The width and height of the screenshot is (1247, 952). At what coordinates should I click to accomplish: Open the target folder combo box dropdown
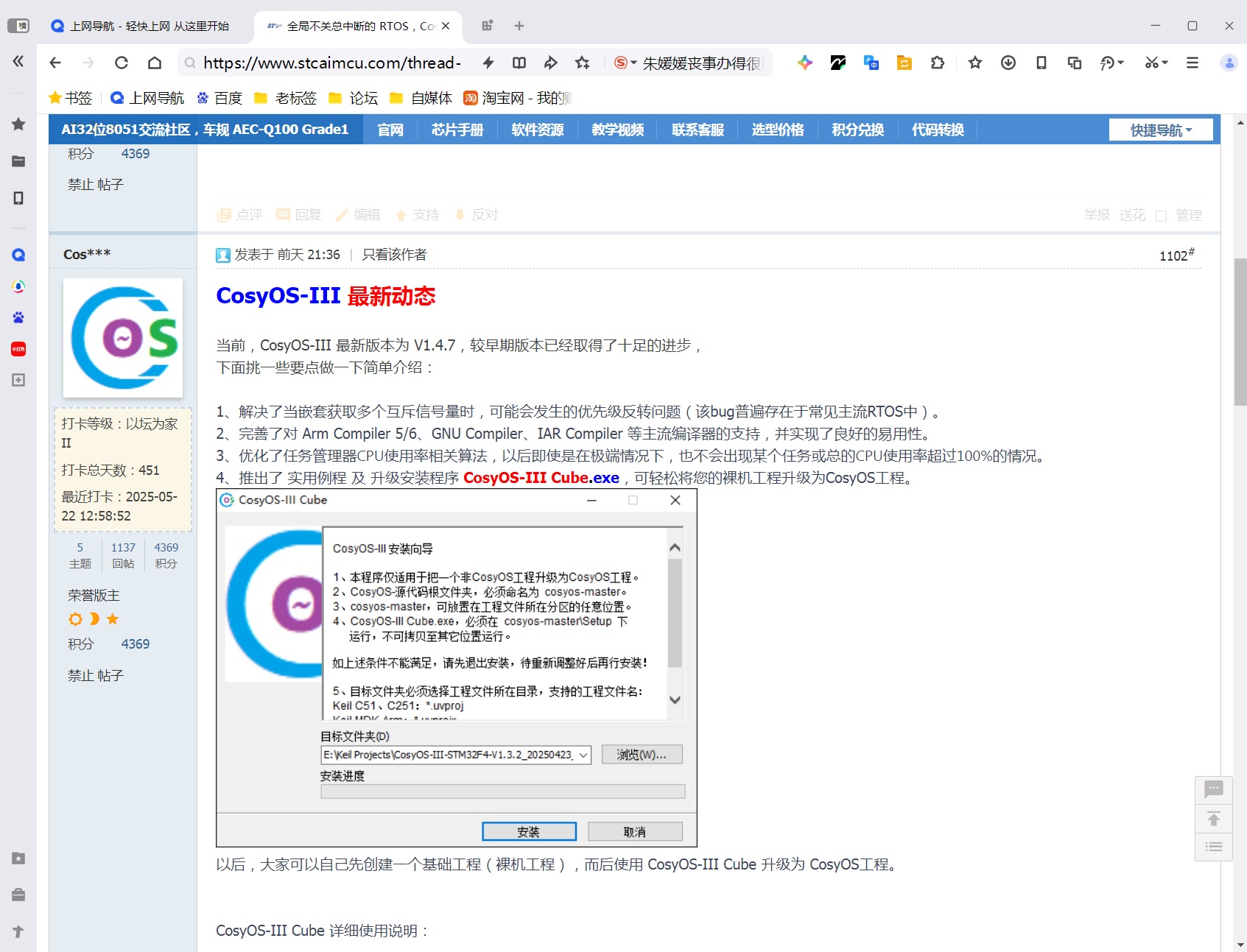click(x=583, y=755)
